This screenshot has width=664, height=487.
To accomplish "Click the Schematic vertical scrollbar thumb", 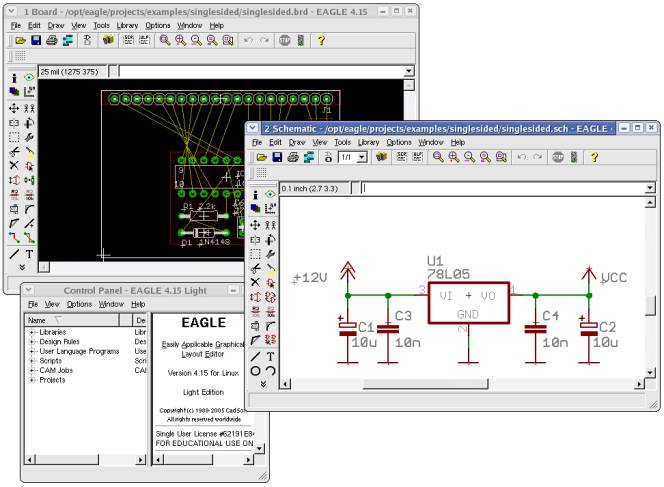I will pos(650,305).
